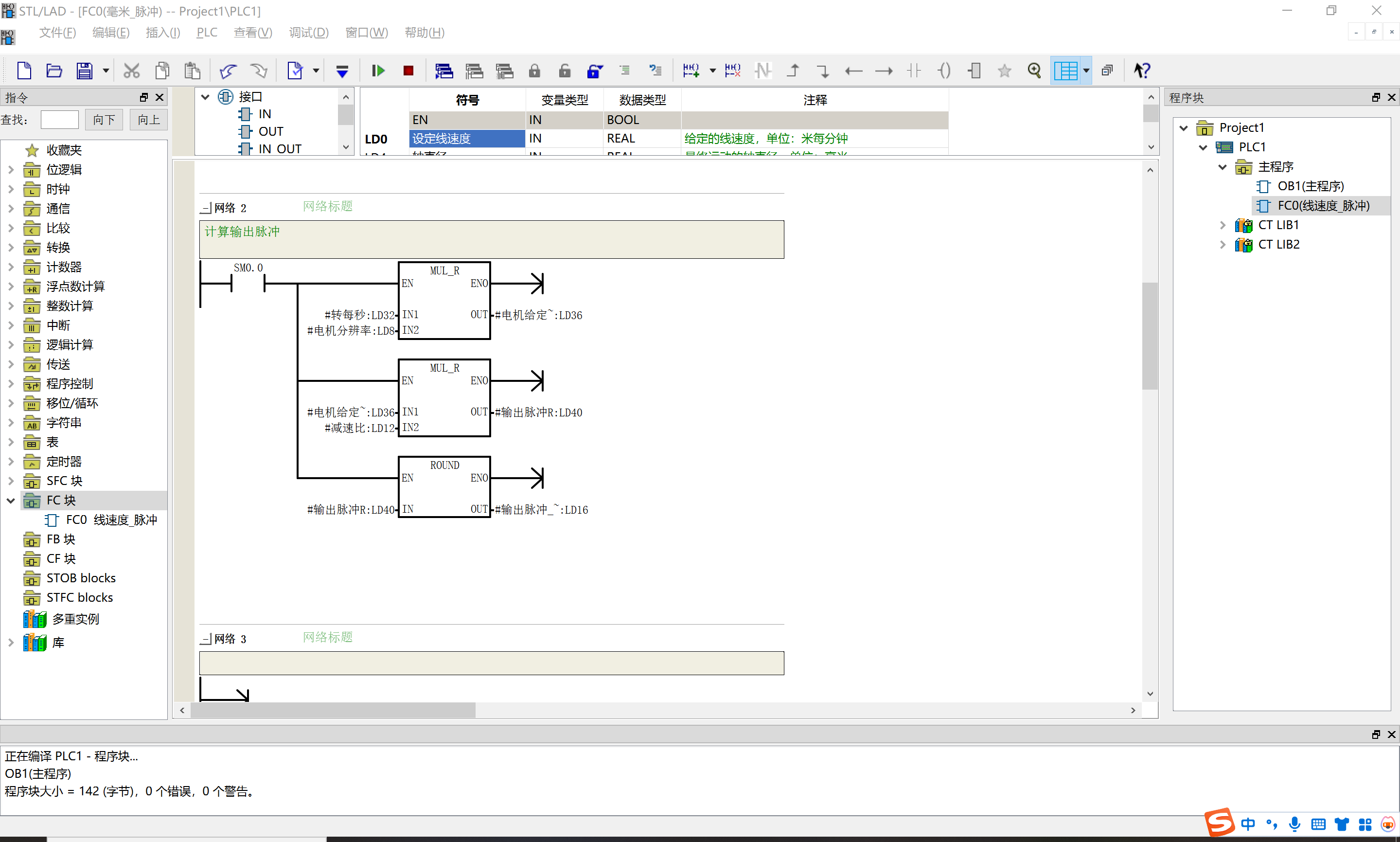The height and width of the screenshot is (842, 1400).
Task: Click the magnifier zoom icon in toolbar
Action: pos(1034,71)
